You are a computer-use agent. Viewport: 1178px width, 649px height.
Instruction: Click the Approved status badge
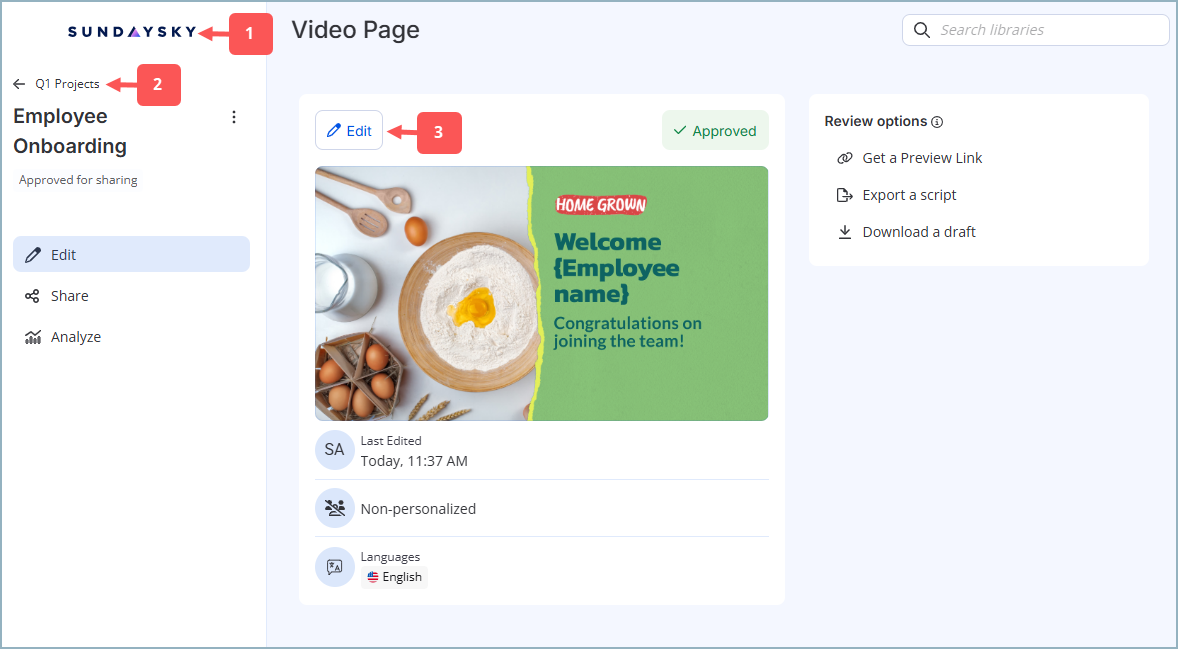pos(715,130)
